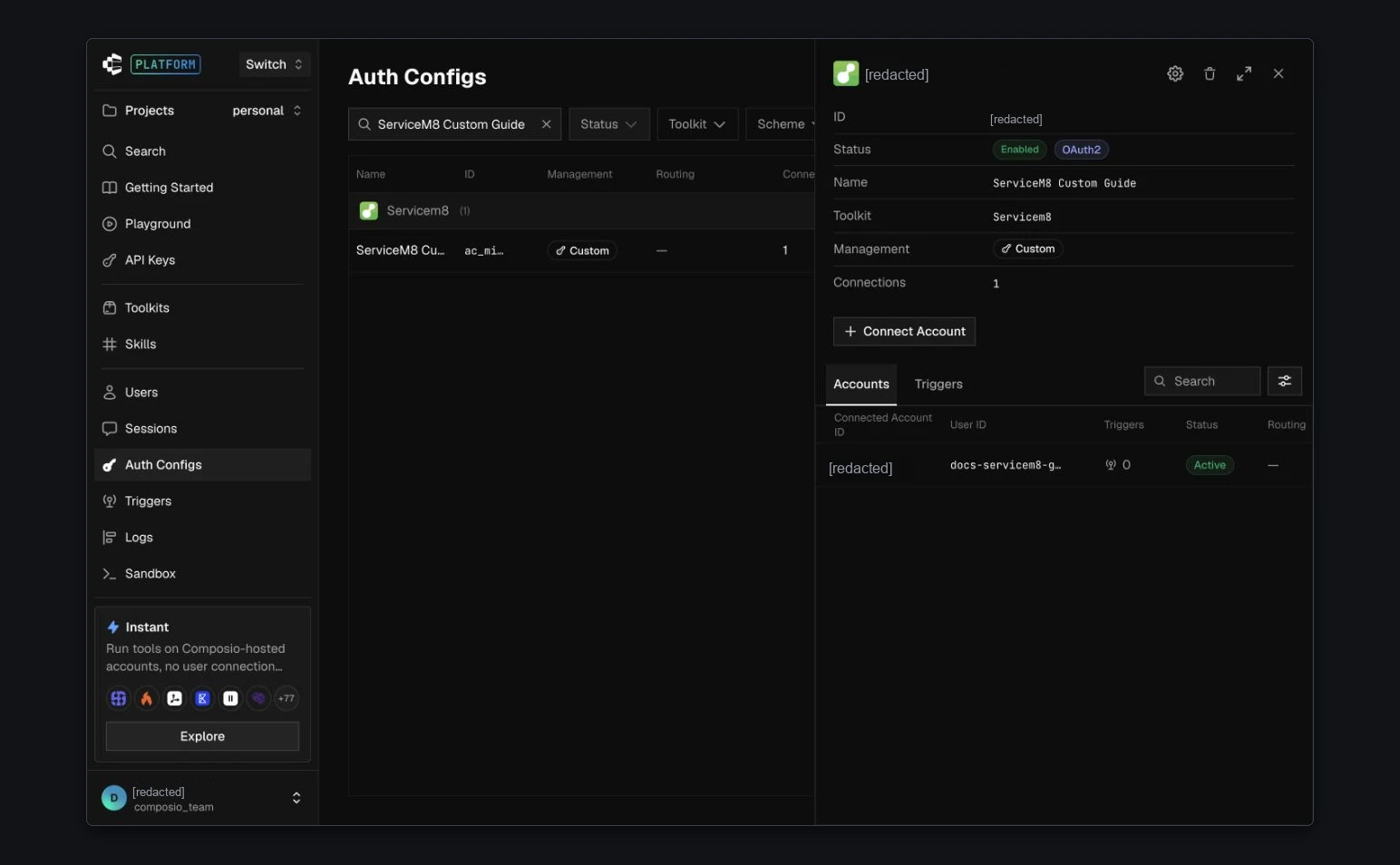This screenshot has height=865, width=1400.
Task: Expand the Status filter dropdown
Action: tap(608, 124)
